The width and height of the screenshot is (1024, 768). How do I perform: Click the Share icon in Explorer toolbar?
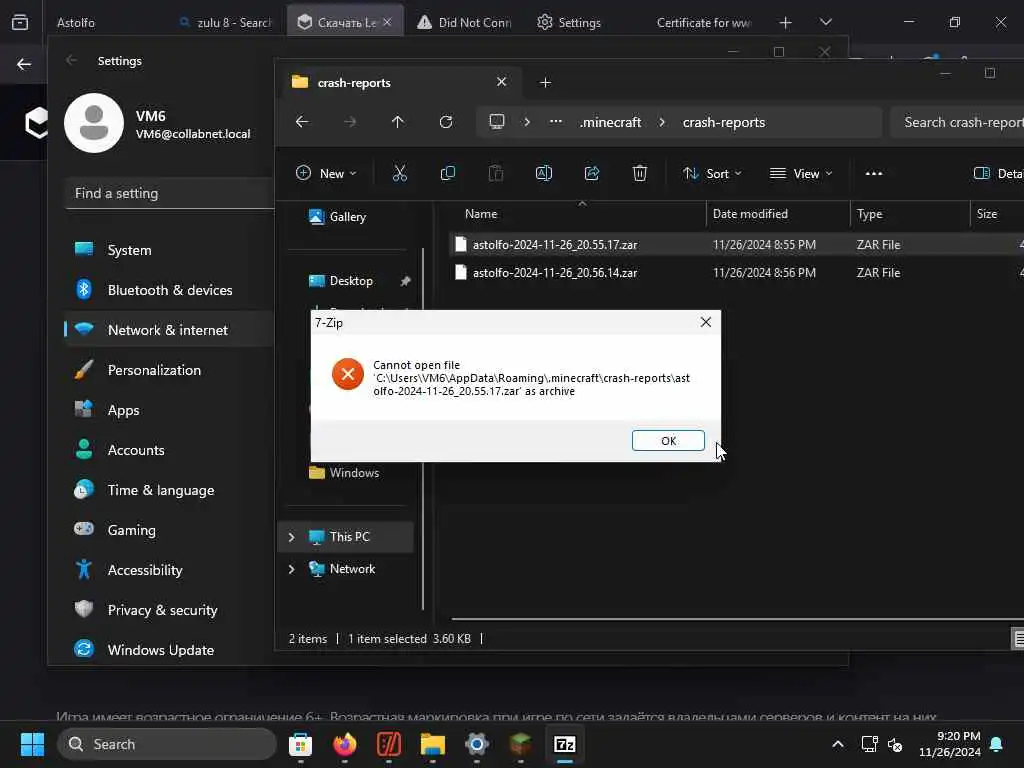[592, 173]
